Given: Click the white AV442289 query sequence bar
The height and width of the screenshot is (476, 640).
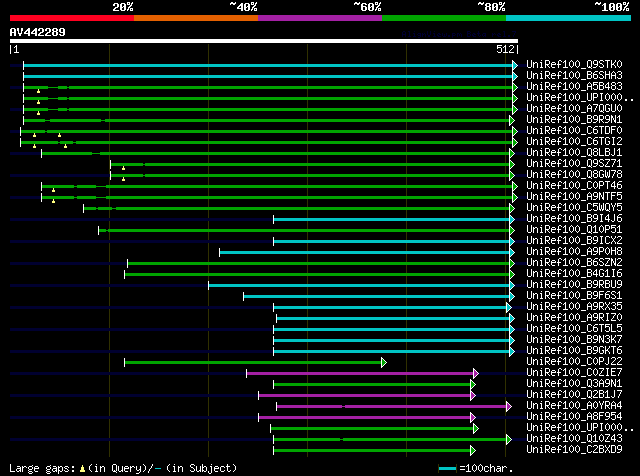Looking at the screenshot, I should pos(264,41).
